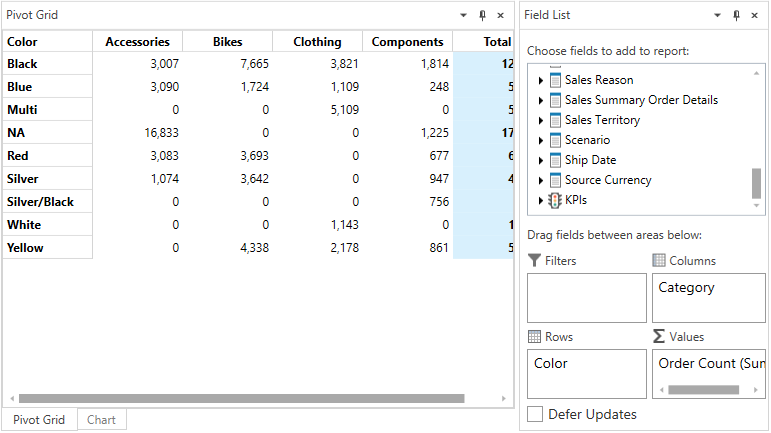
Task: Click the Clothing column header
Action: (317, 42)
